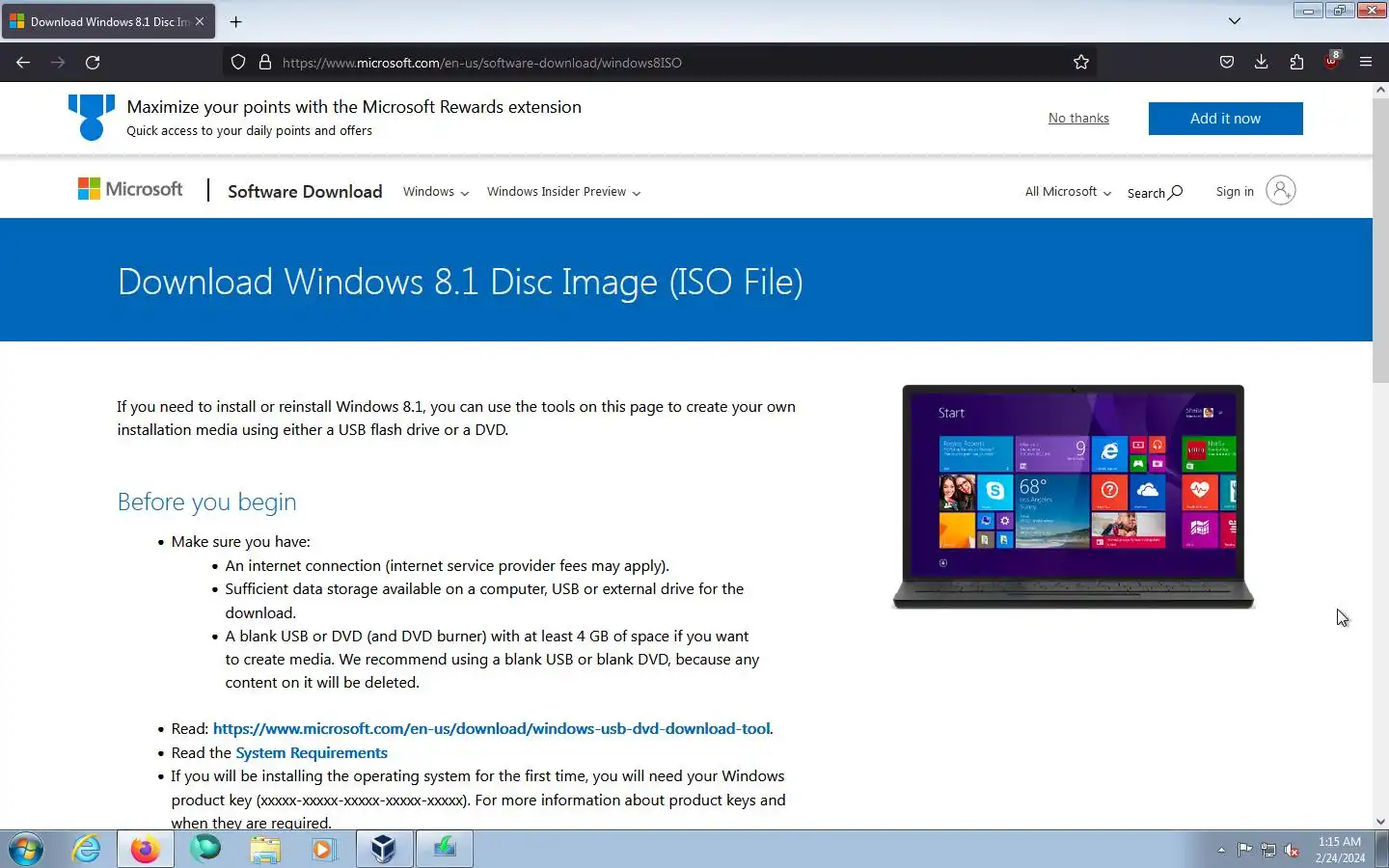1389x868 pixels.
Task: Click the forward navigation arrow
Action: [x=58, y=63]
